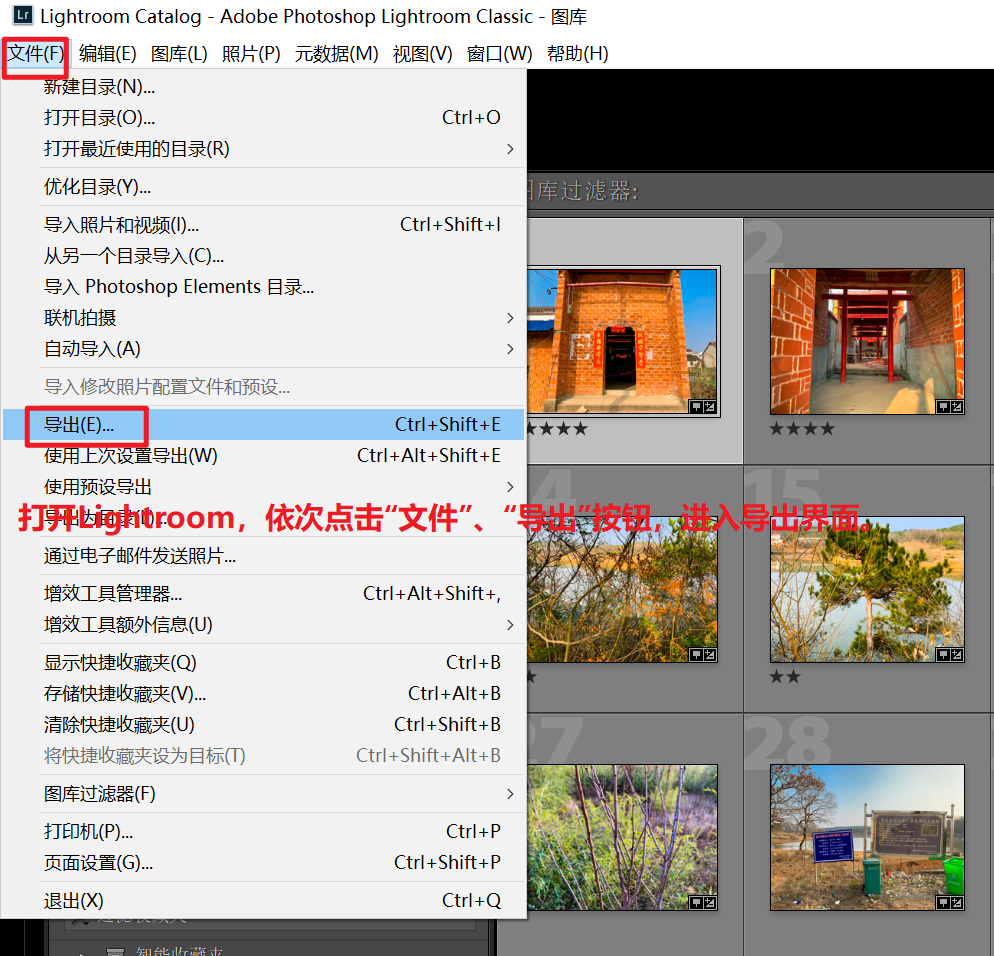994x956 pixels.
Task: Click 导出(E)... to open export dialog
Action: [263, 425]
